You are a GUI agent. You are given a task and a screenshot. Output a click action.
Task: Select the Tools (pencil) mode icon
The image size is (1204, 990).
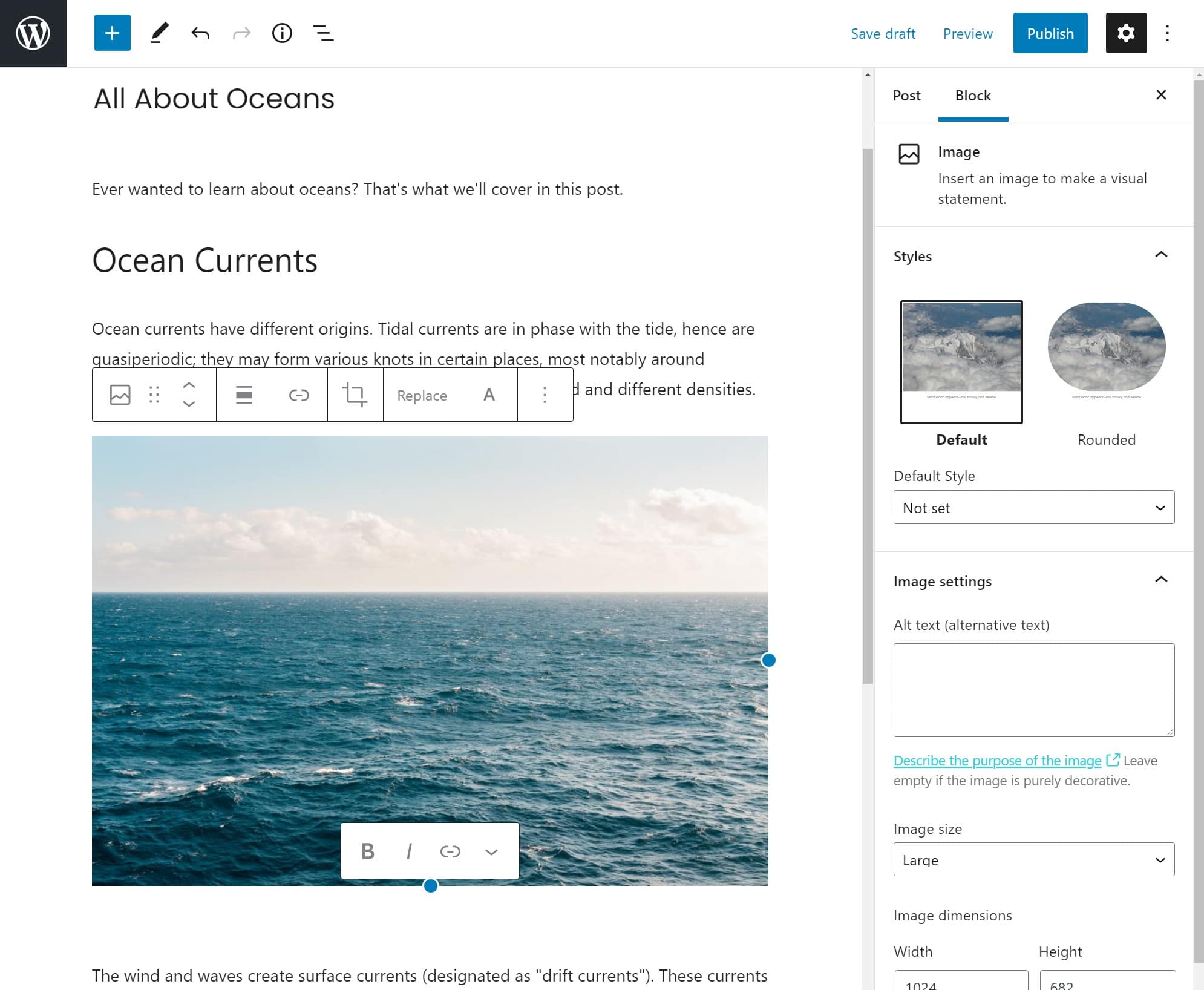pyautogui.click(x=159, y=33)
